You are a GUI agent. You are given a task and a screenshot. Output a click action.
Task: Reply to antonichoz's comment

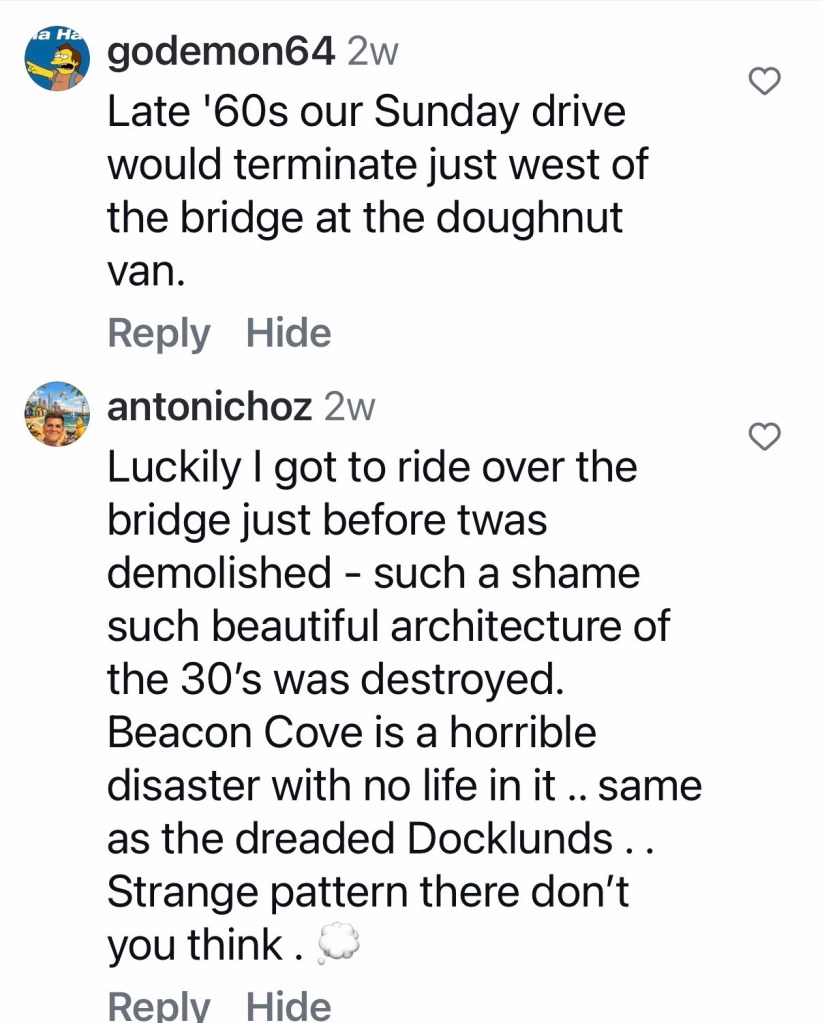158,1005
